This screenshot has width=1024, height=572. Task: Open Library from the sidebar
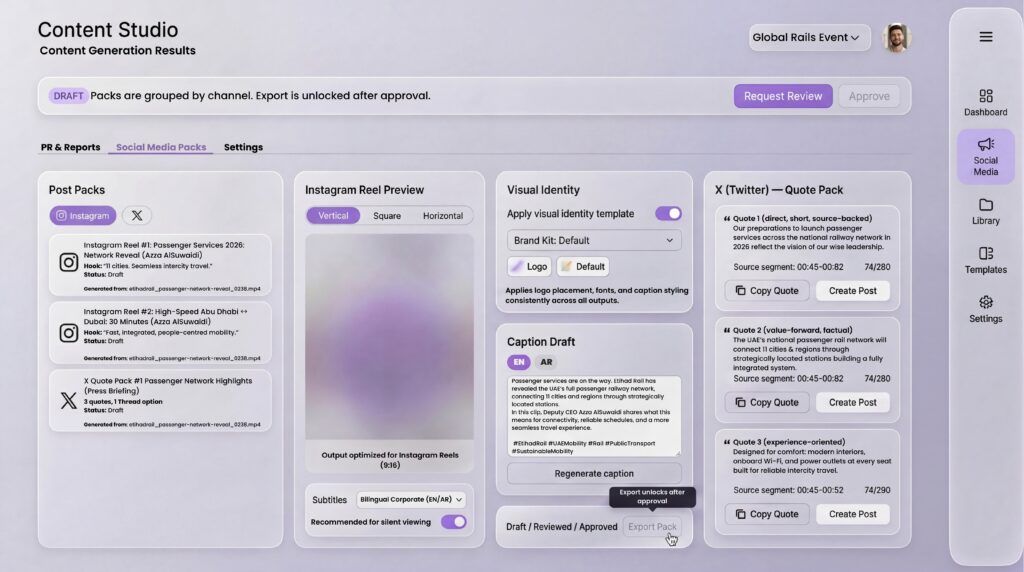pos(985,211)
